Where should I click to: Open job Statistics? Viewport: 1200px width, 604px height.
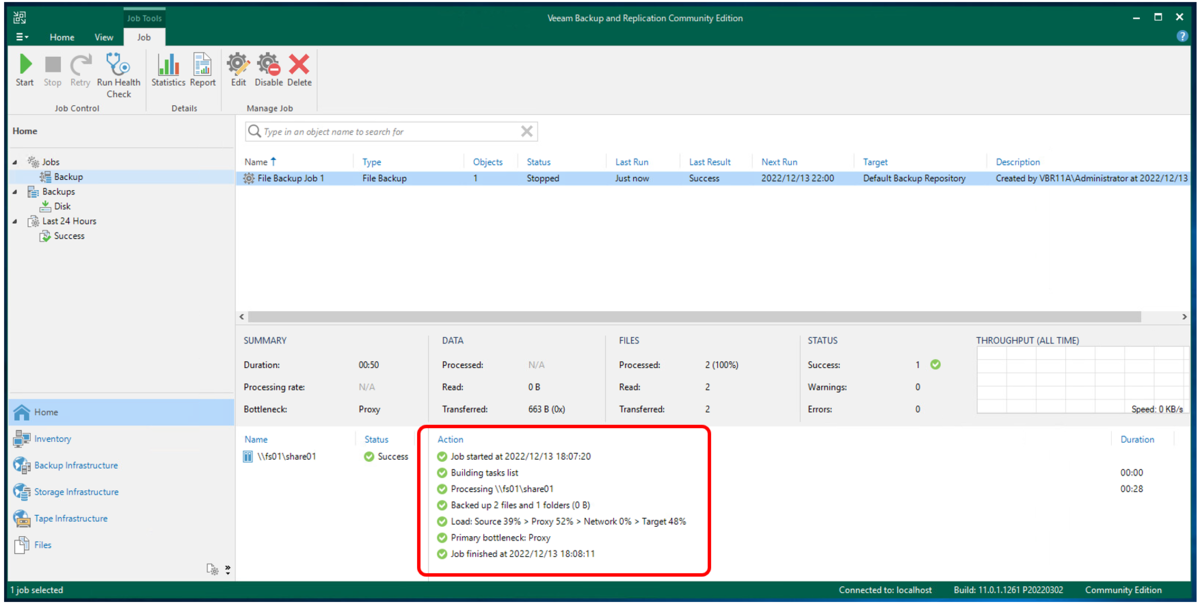pos(168,71)
